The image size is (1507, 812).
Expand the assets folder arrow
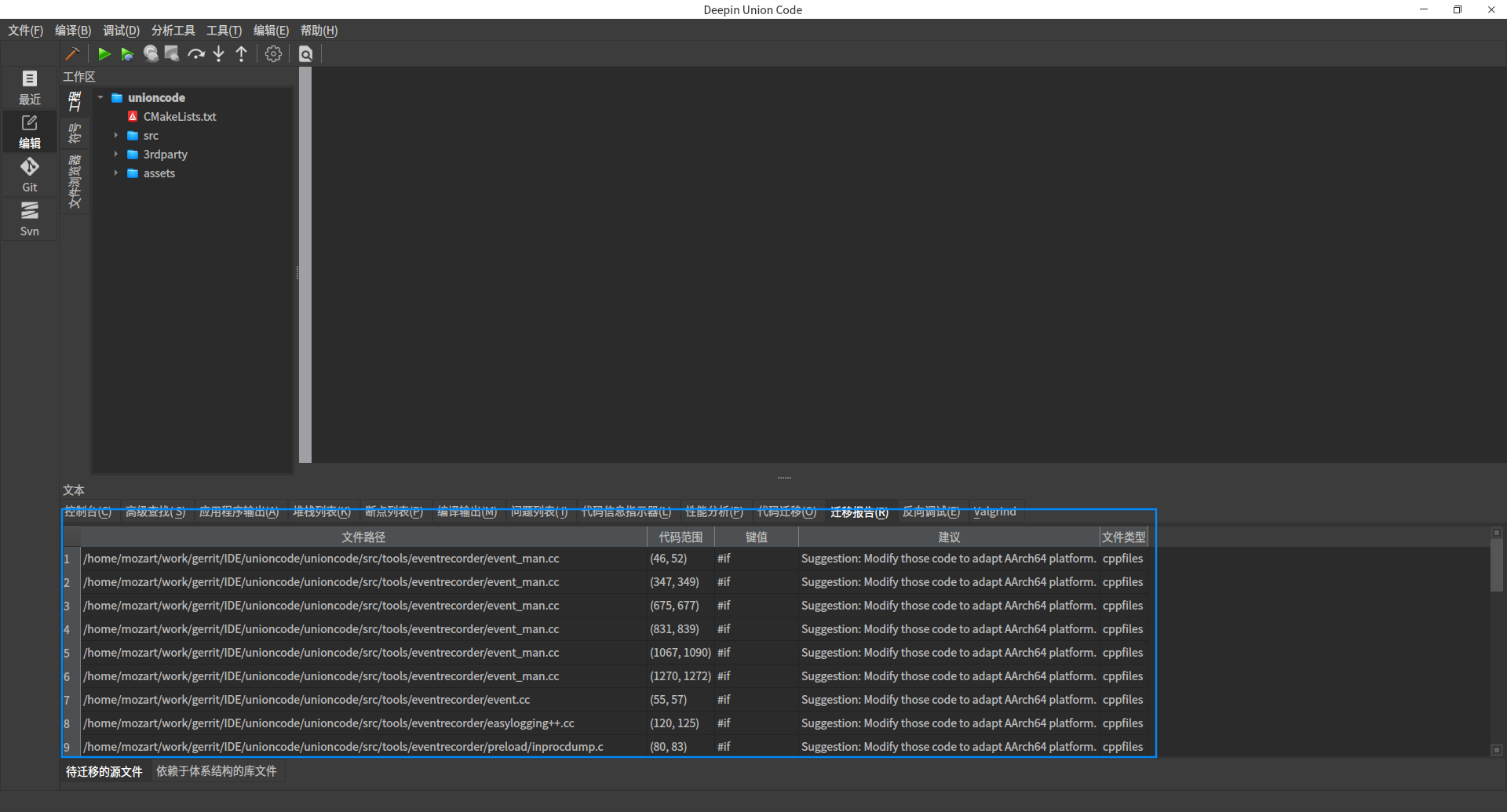pos(116,173)
